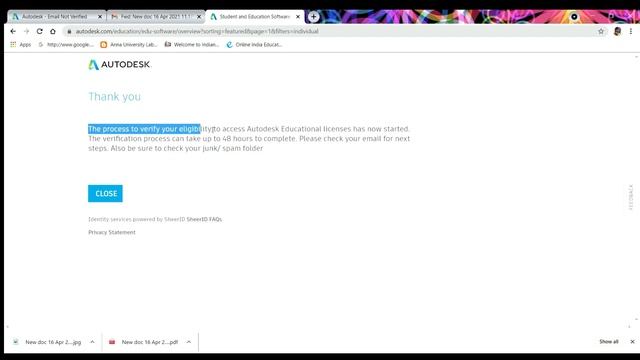640x360 pixels.
Task: Open Online India Educat bookmark
Action: click(254, 44)
